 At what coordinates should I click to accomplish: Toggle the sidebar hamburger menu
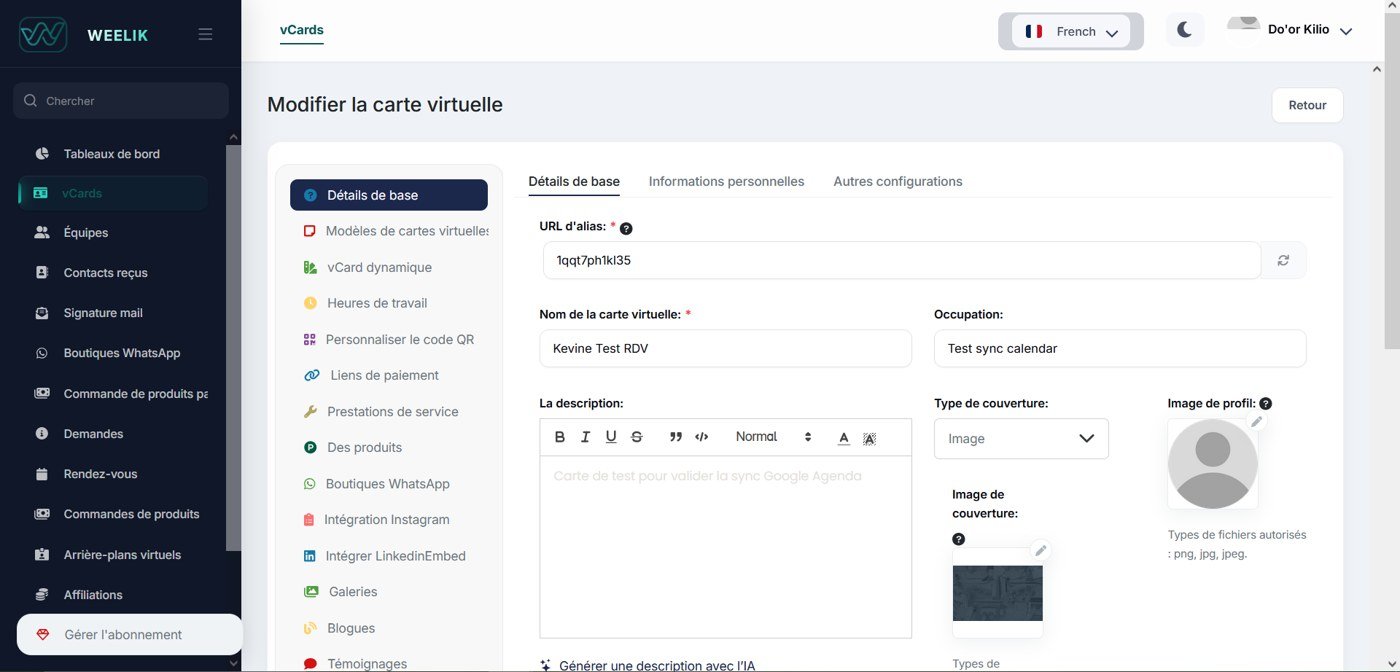205,34
